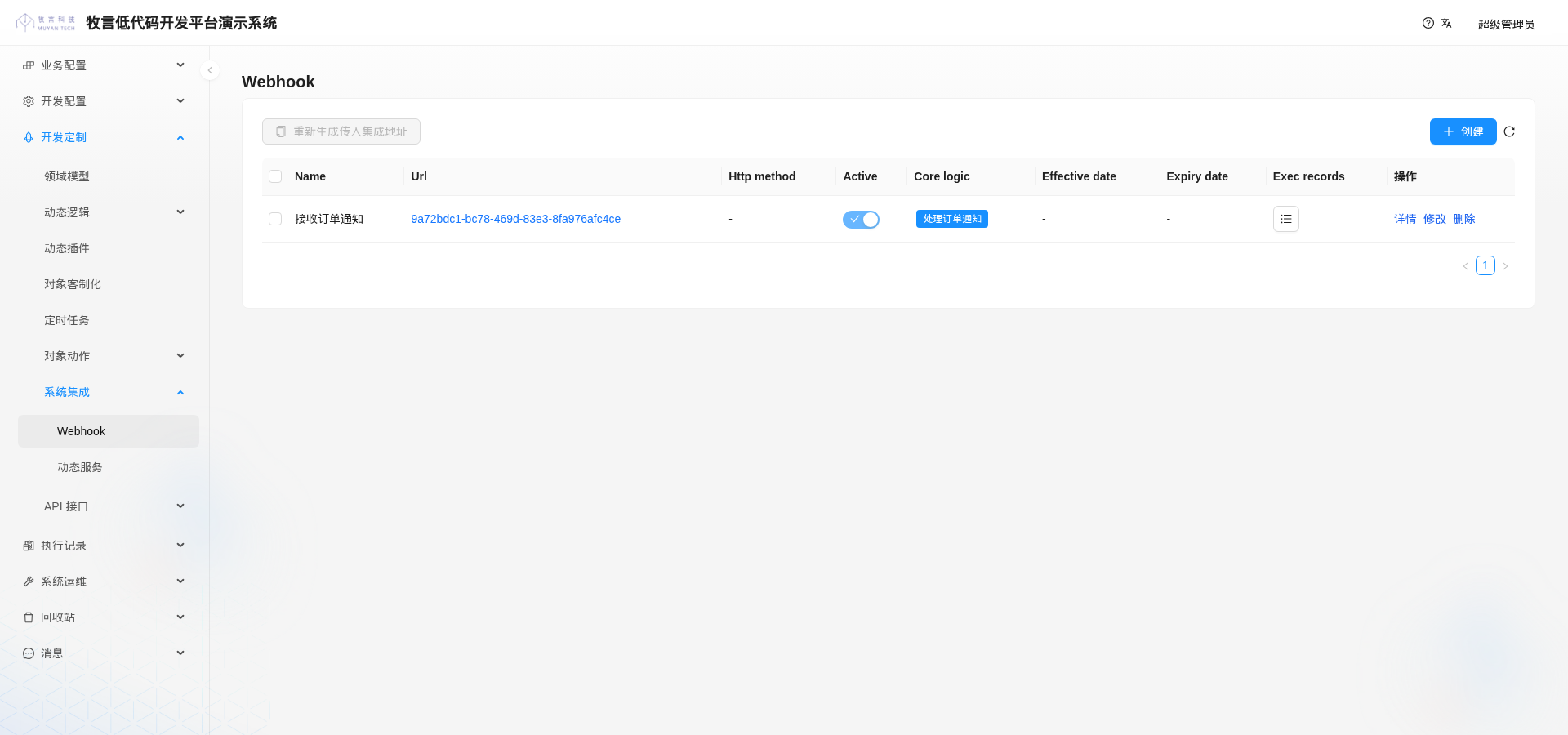Click the 创建 button
The image size is (1568, 735).
[1463, 131]
